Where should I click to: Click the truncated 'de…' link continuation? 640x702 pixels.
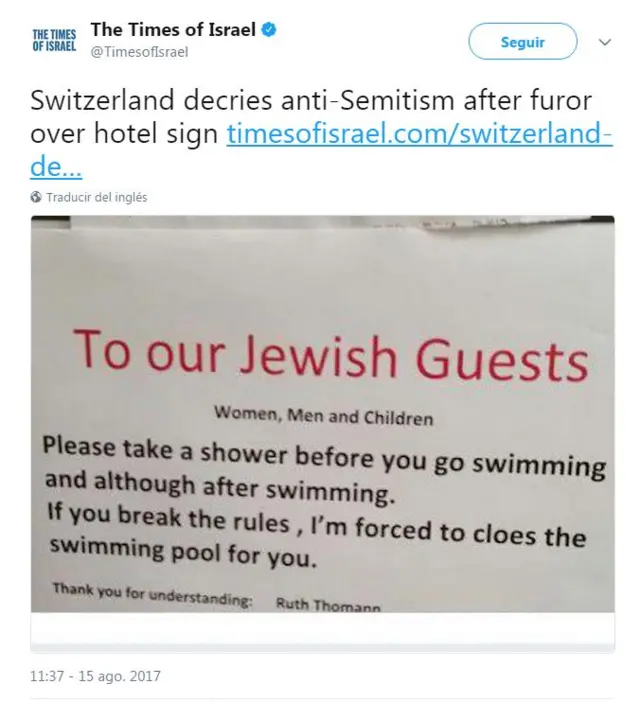tap(56, 165)
